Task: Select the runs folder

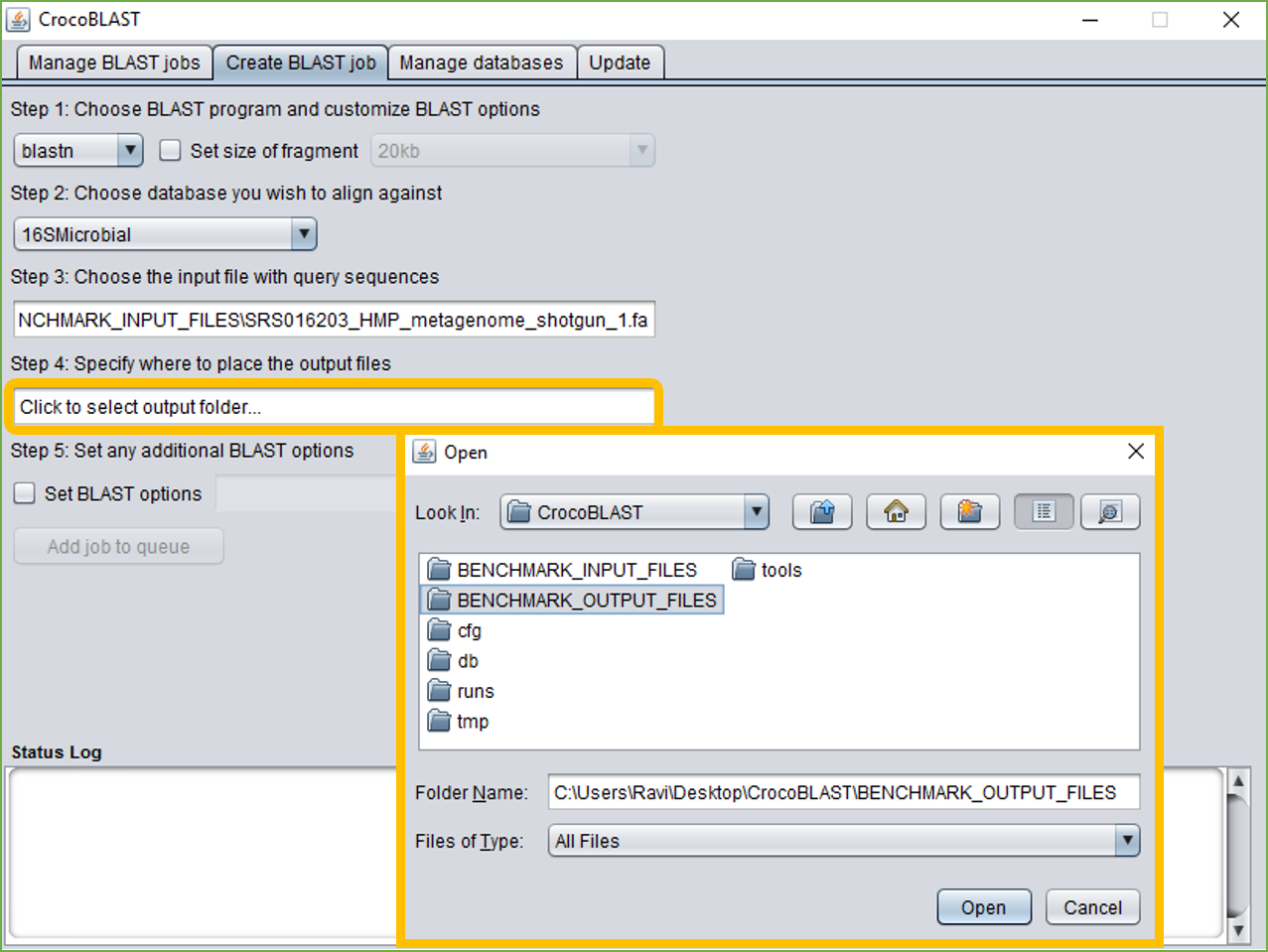Action: click(461, 691)
